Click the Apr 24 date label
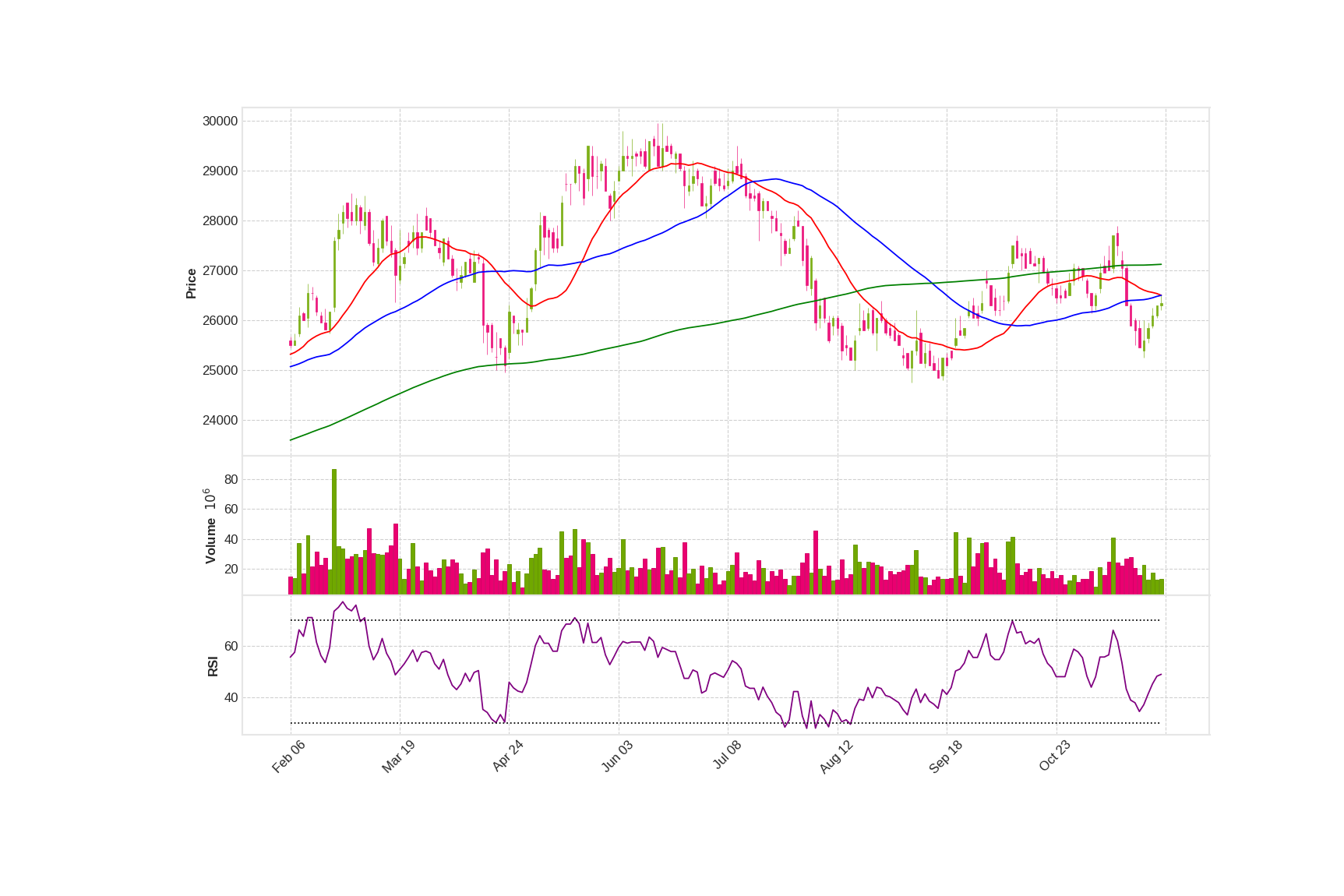Screen dimensions: 1344x896 pyautogui.click(x=507, y=757)
